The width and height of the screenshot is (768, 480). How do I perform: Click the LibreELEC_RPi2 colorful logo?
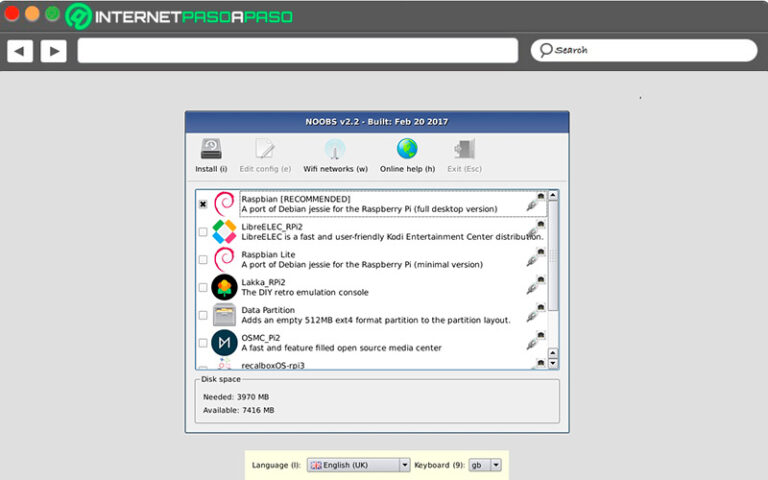(x=224, y=232)
